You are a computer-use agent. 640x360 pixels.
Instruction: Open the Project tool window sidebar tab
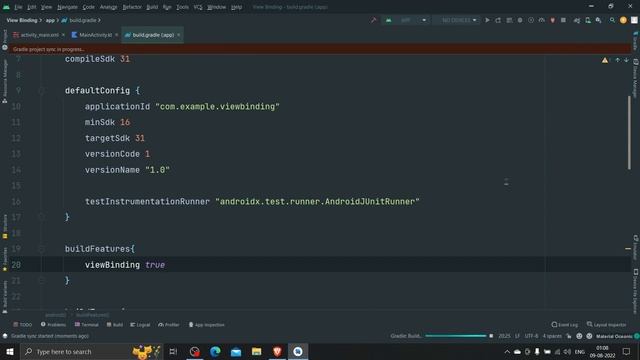[5, 40]
